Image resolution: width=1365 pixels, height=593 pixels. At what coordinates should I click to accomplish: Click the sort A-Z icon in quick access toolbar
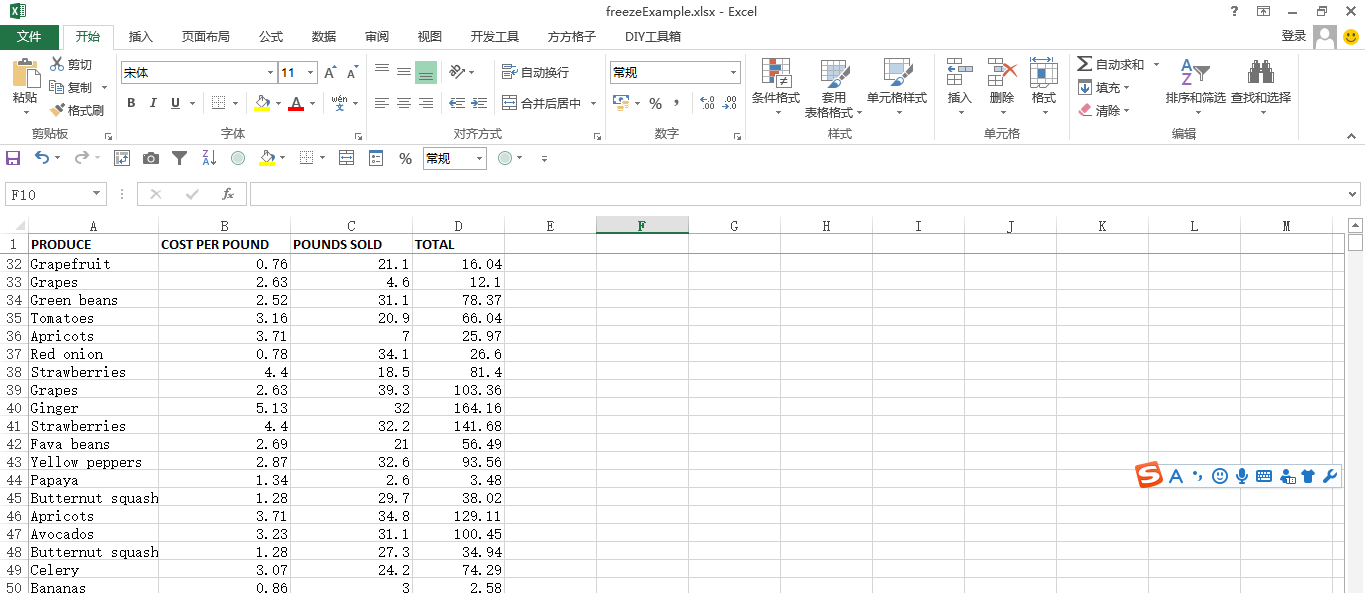pyautogui.click(x=209, y=158)
